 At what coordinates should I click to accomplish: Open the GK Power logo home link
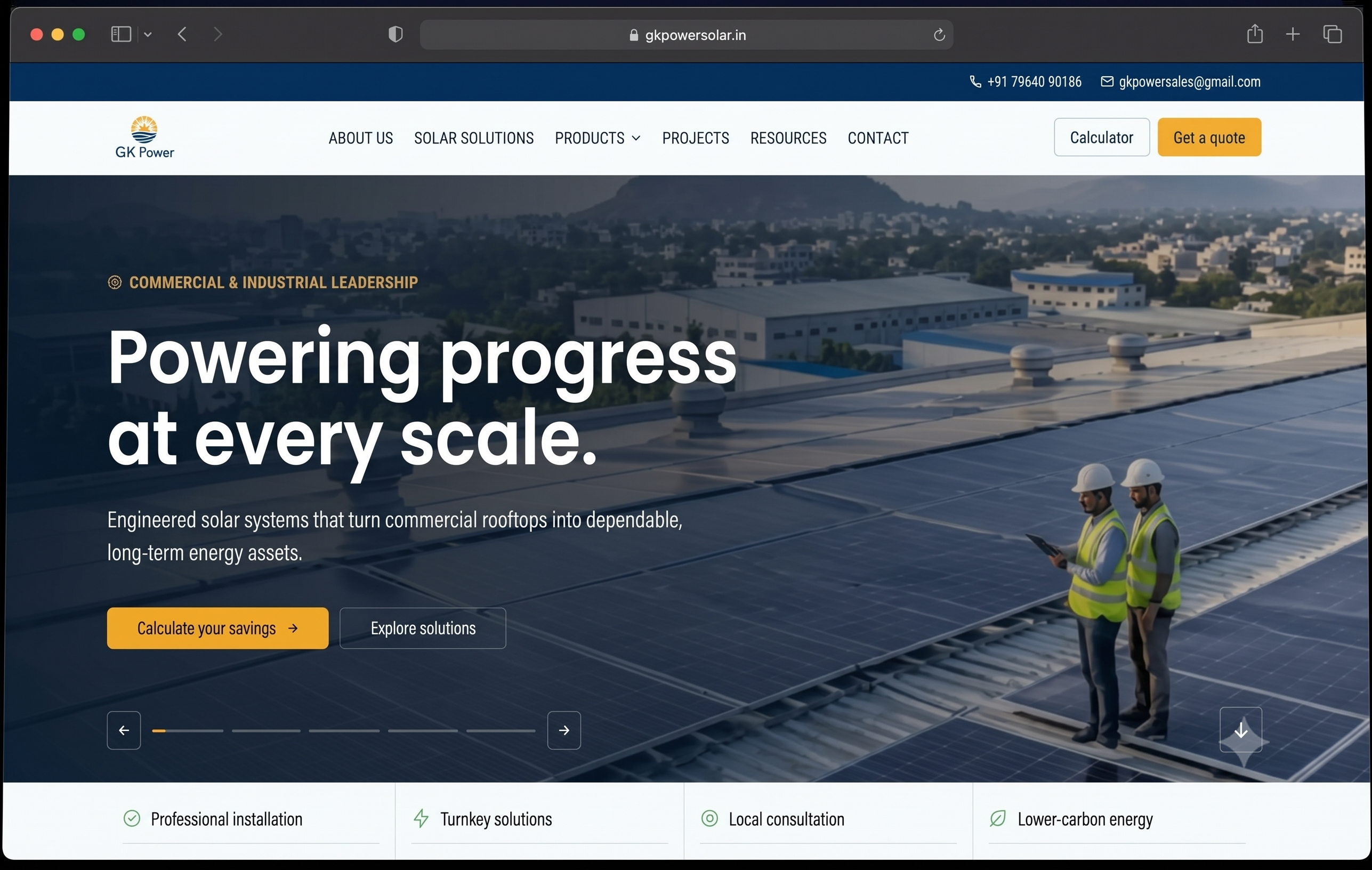click(144, 138)
